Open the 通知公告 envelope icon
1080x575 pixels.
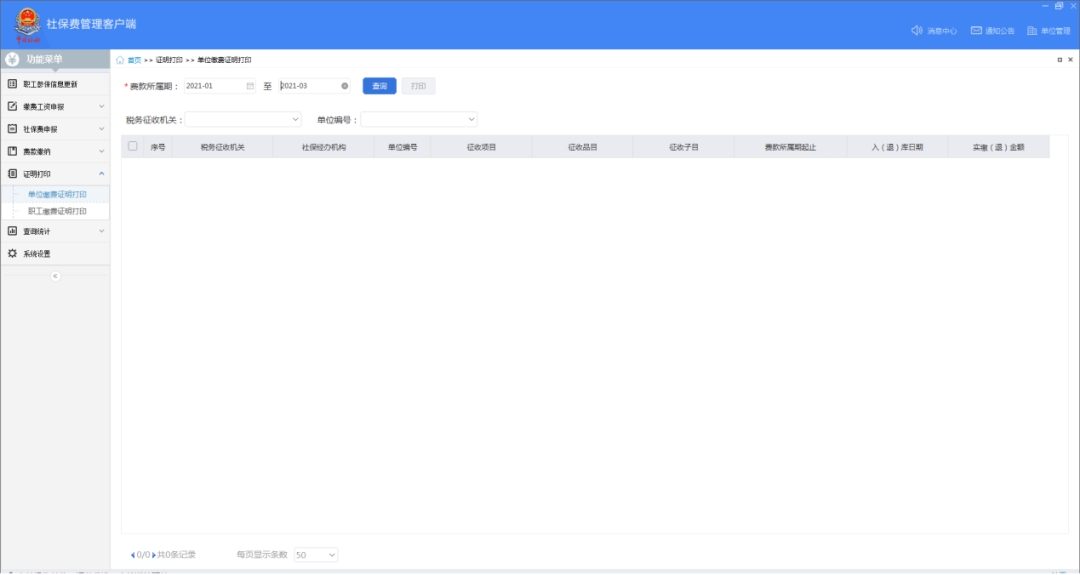tap(975, 31)
